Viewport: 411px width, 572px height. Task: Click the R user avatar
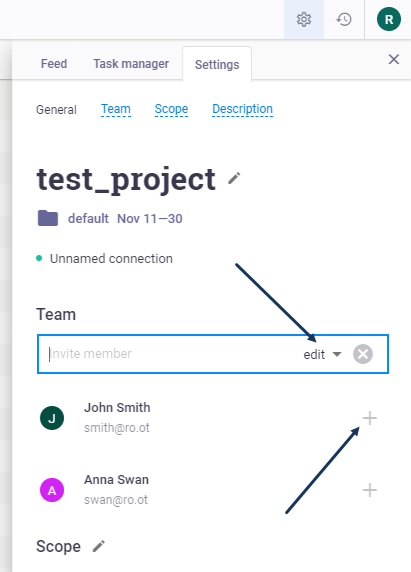pos(389,19)
